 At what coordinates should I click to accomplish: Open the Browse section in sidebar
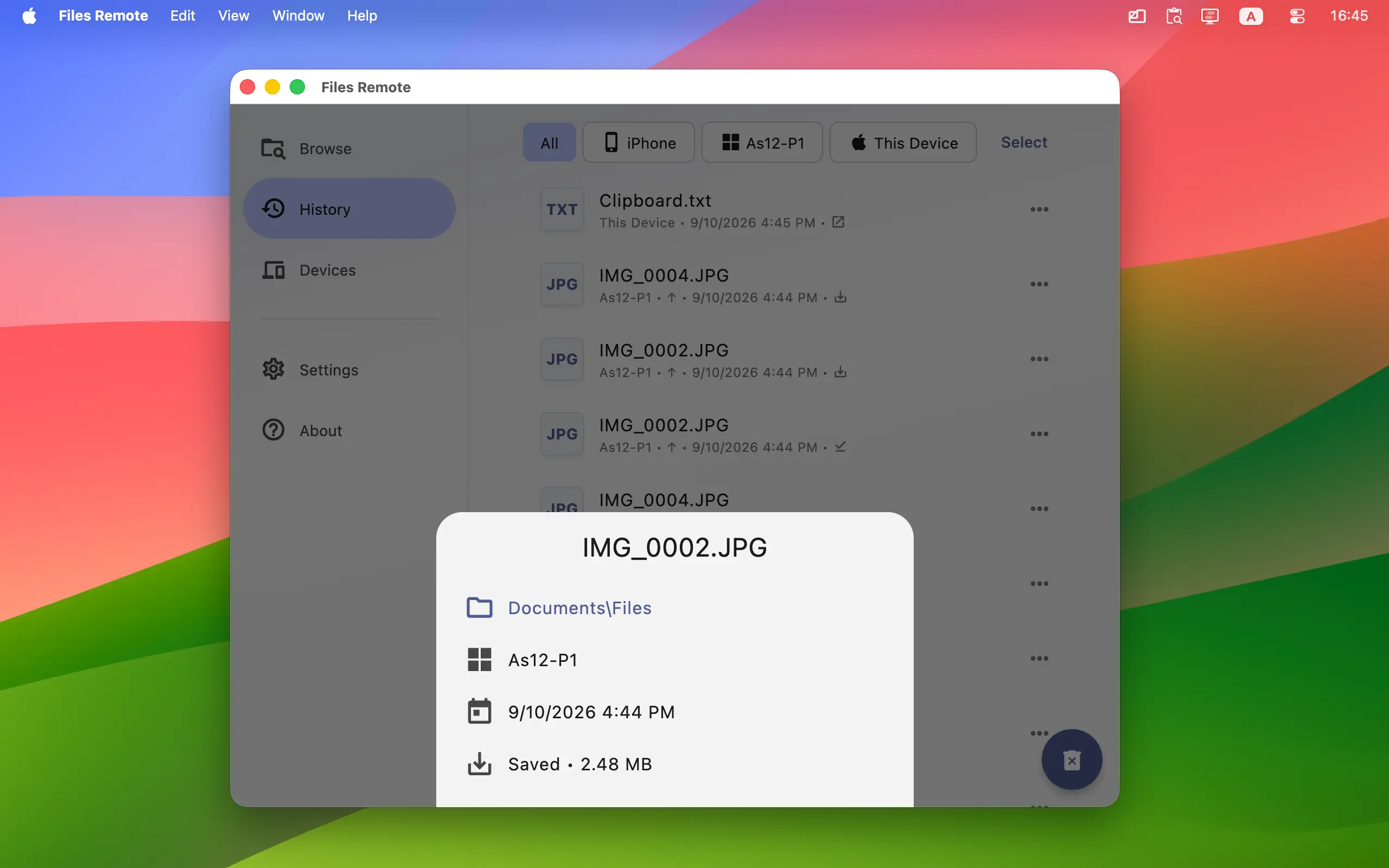349,149
